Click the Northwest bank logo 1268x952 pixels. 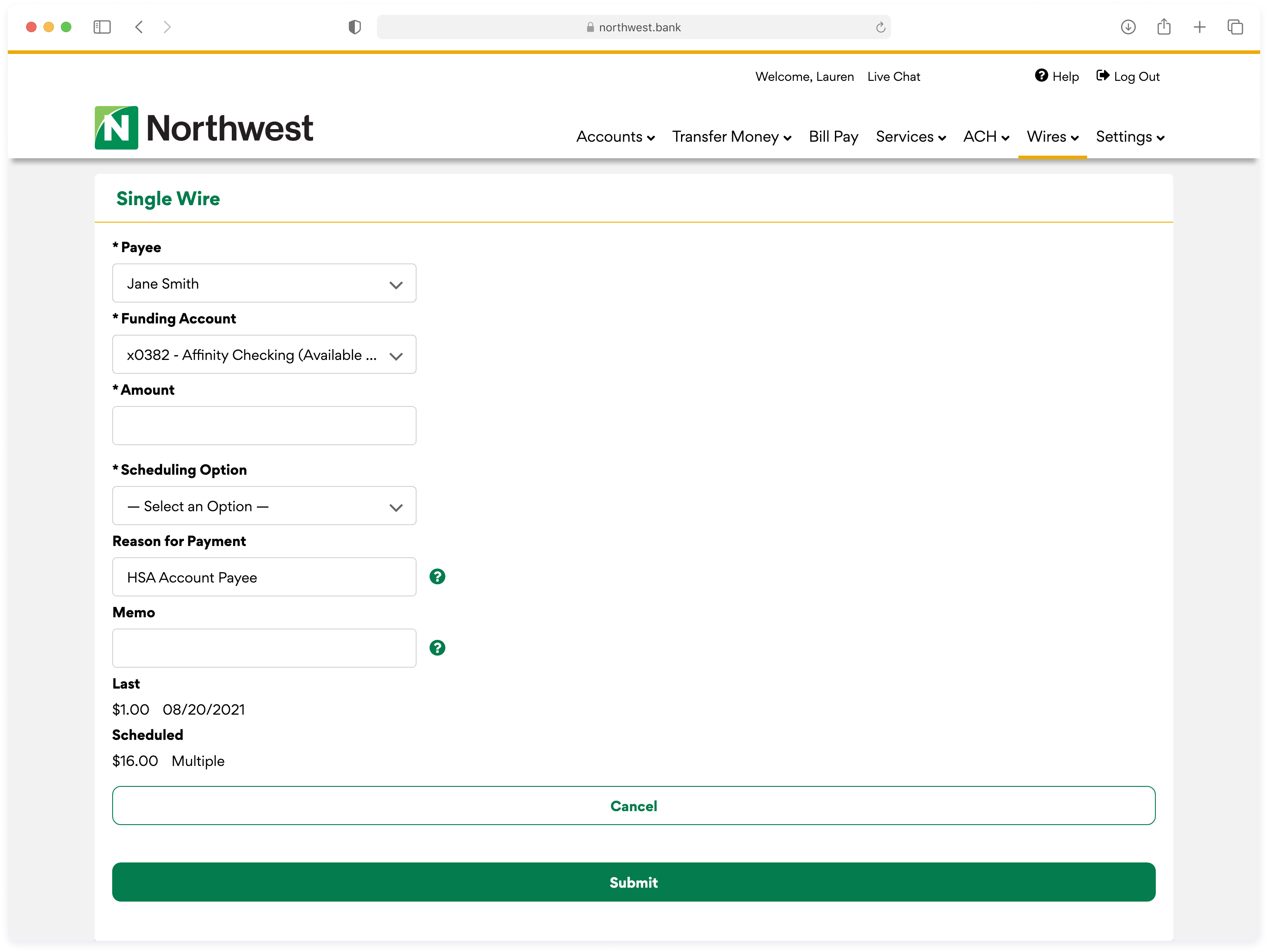tap(204, 127)
